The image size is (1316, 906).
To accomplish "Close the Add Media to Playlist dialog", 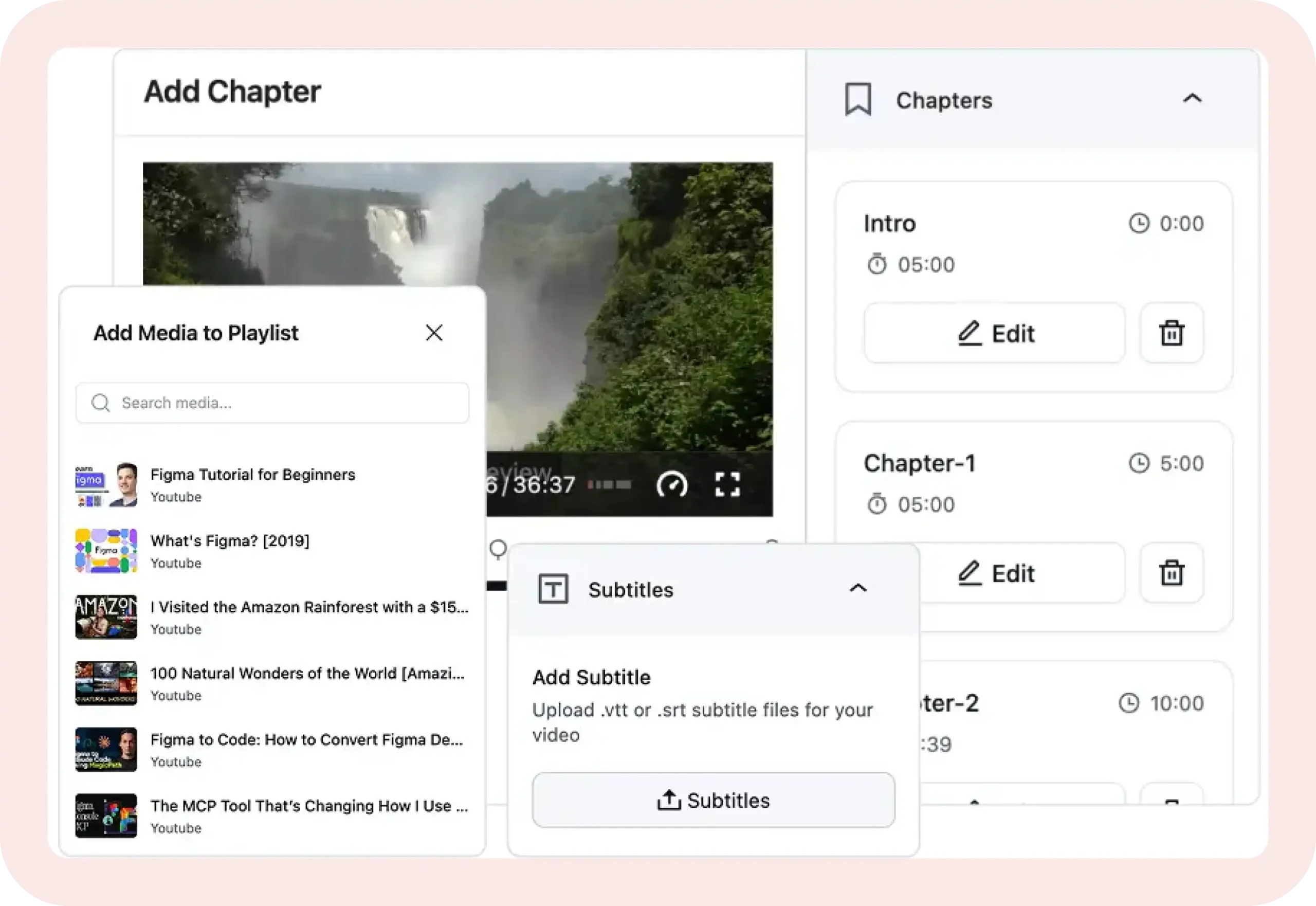I will tap(434, 333).
